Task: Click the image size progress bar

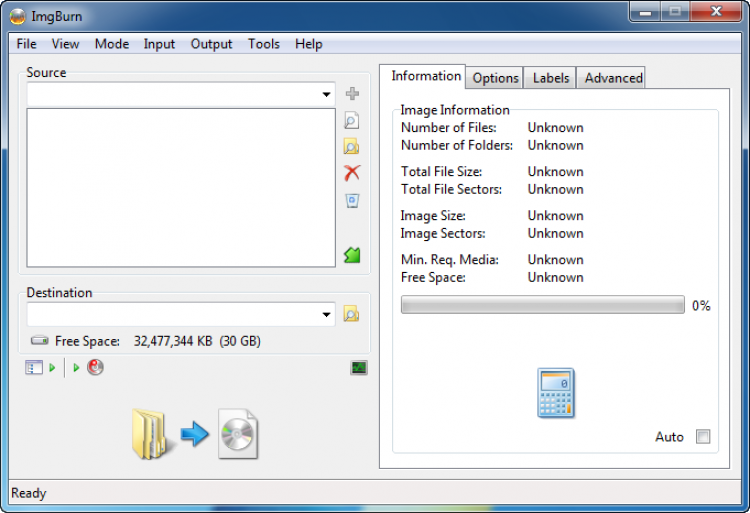Action: click(x=542, y=305)
